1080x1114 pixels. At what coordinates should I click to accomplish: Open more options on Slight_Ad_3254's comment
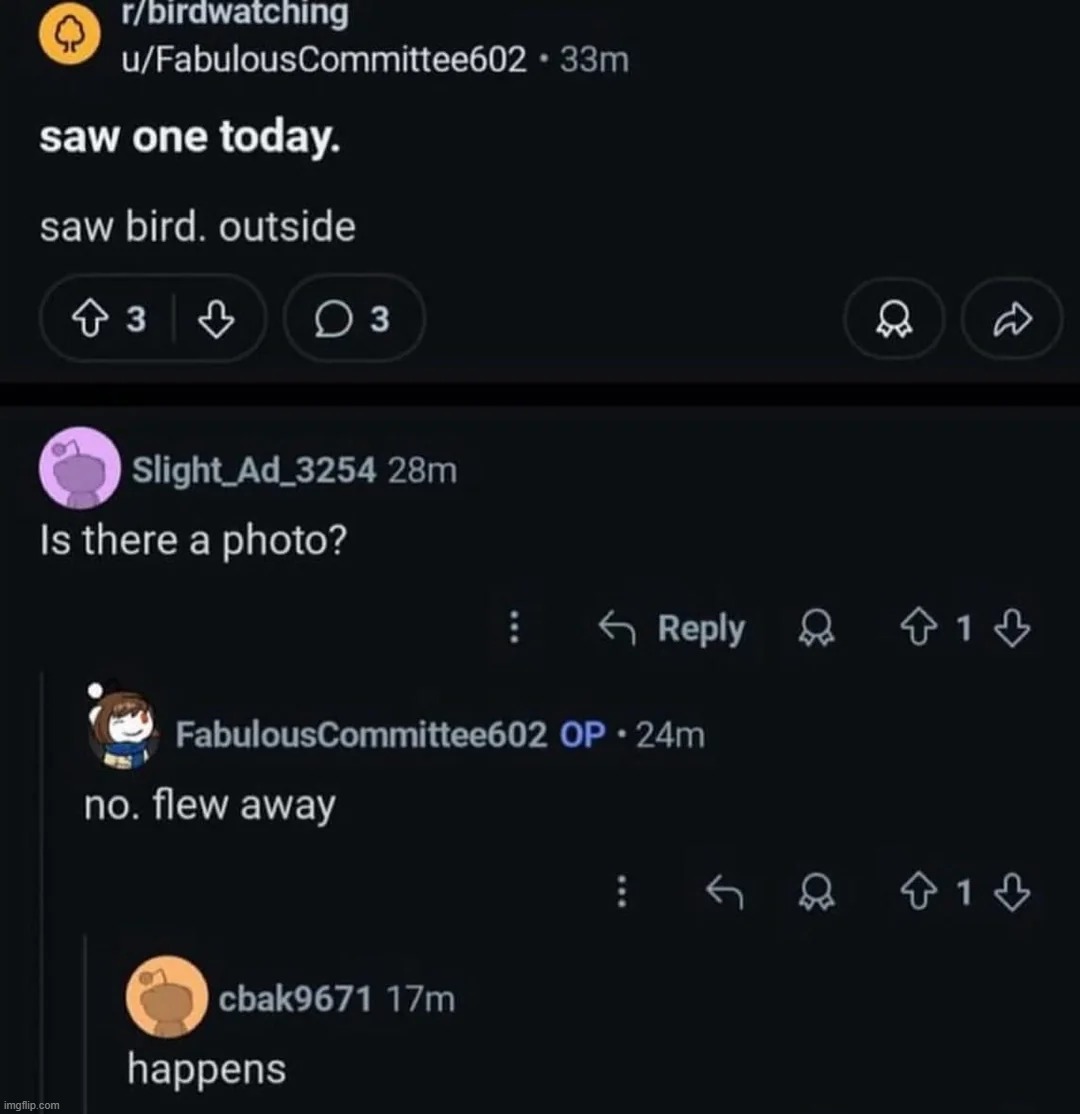[513, 628]
